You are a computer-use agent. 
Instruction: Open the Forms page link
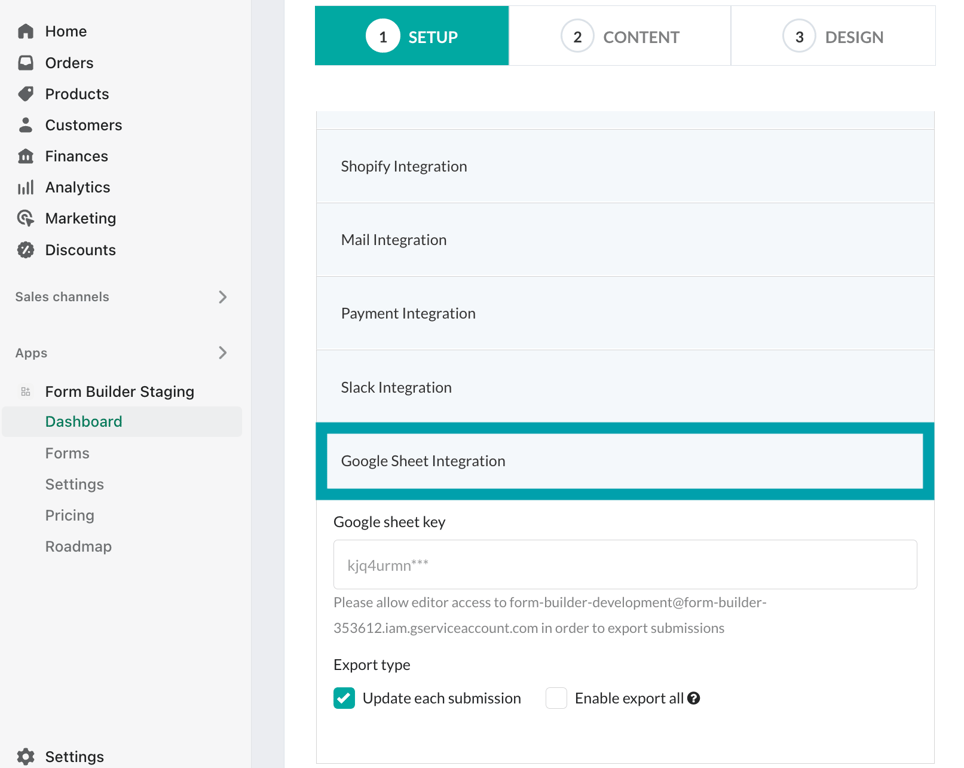point(67,453)
